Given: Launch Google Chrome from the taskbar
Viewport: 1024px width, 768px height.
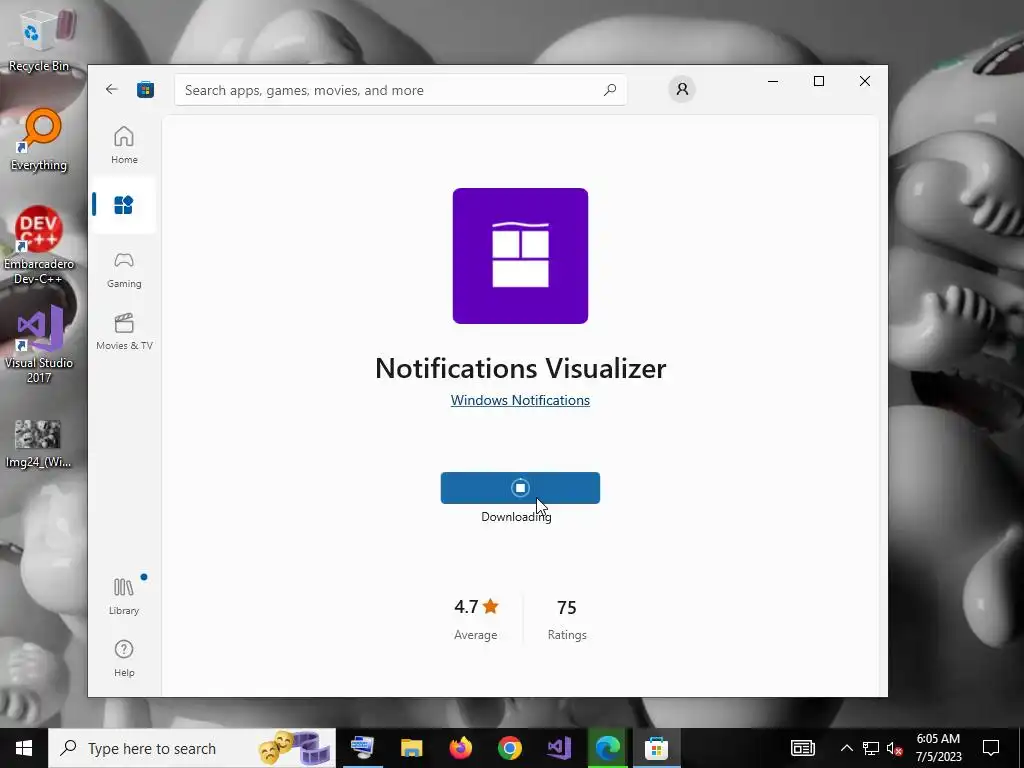Looking at the screenshot, I should pos(509,748).
